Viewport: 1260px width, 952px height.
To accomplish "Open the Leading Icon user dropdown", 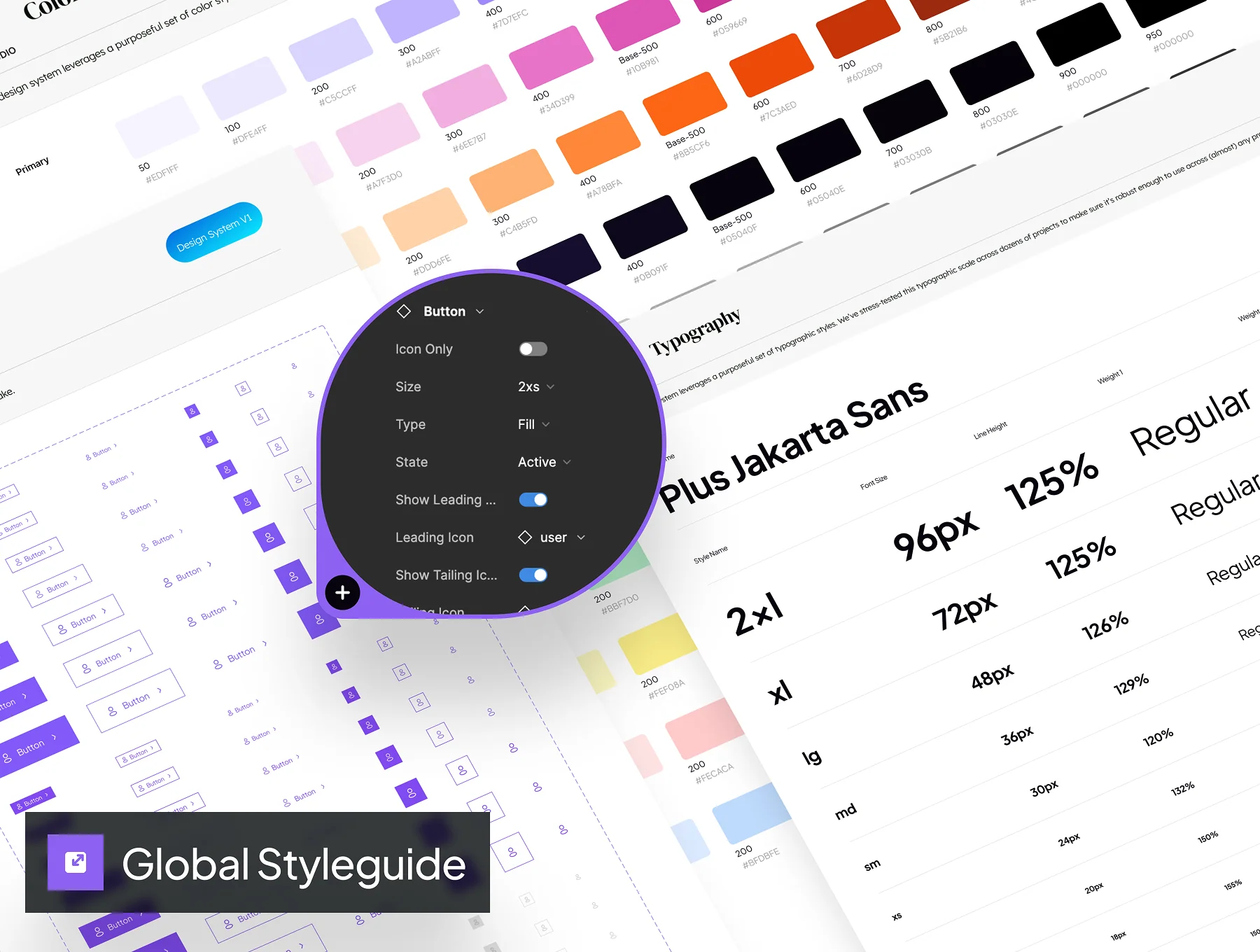I will point(552,538).
